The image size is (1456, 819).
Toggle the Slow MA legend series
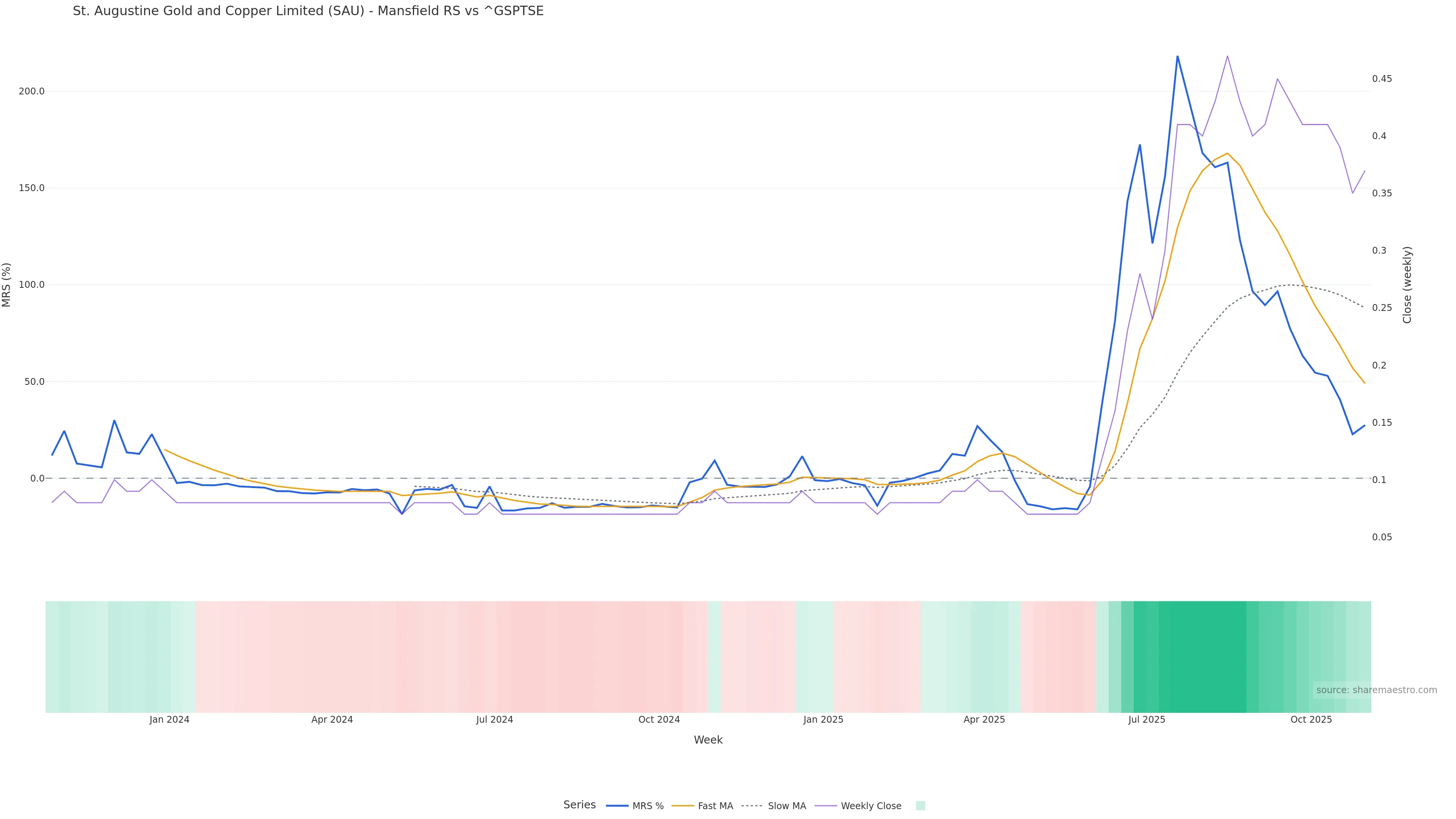(x=787, y=806)
